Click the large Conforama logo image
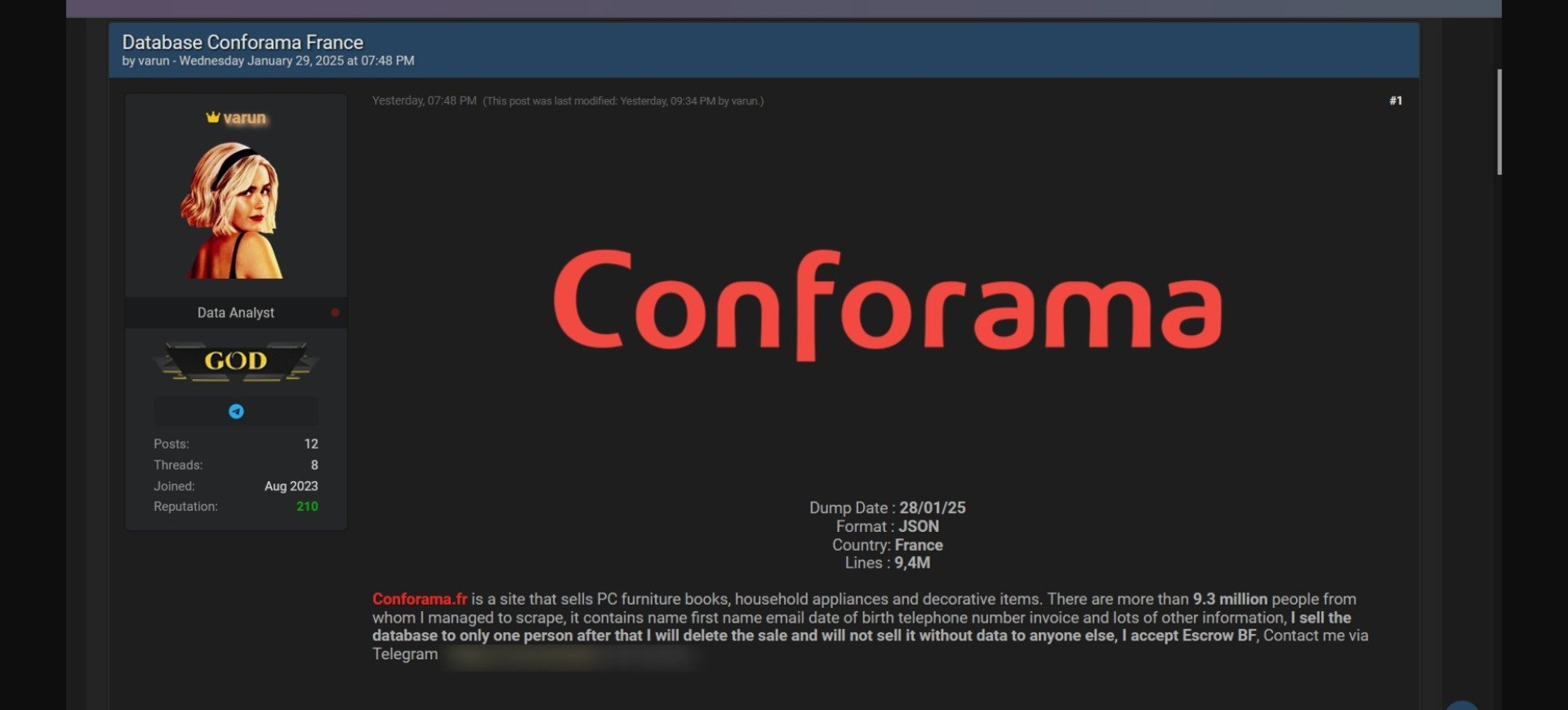The image size is (1568, 710). (887, 304)
